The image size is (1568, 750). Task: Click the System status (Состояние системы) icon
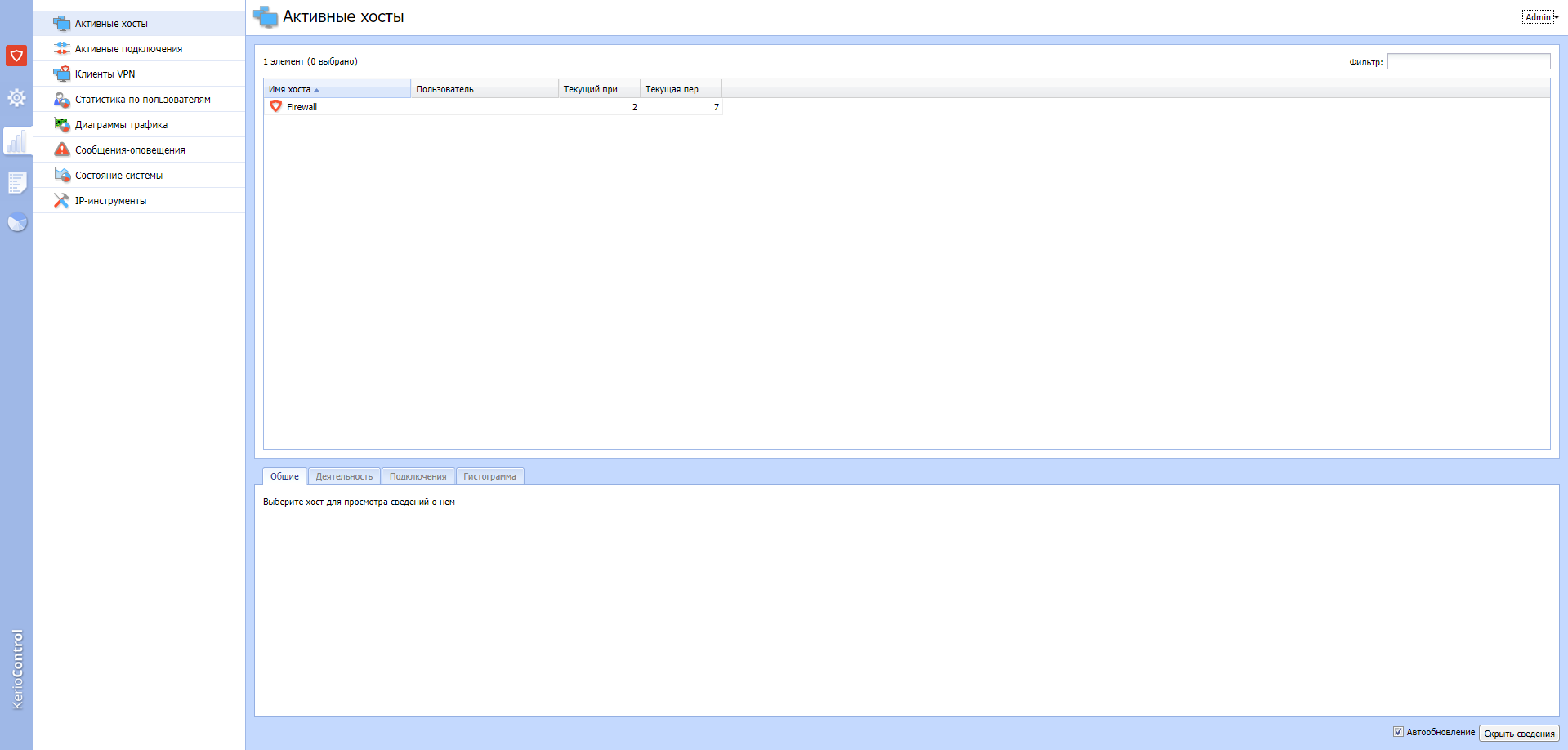click(x=61, y=175)
